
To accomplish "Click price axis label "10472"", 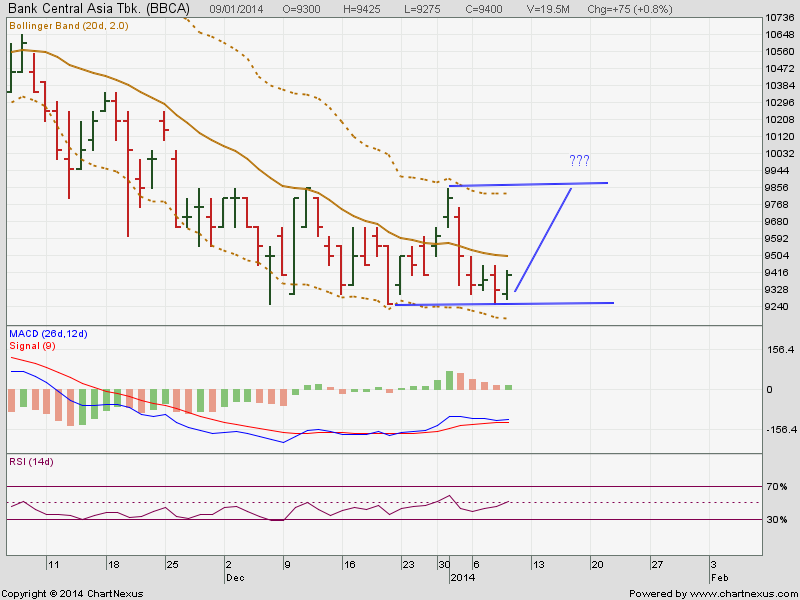I will [780, 68].
